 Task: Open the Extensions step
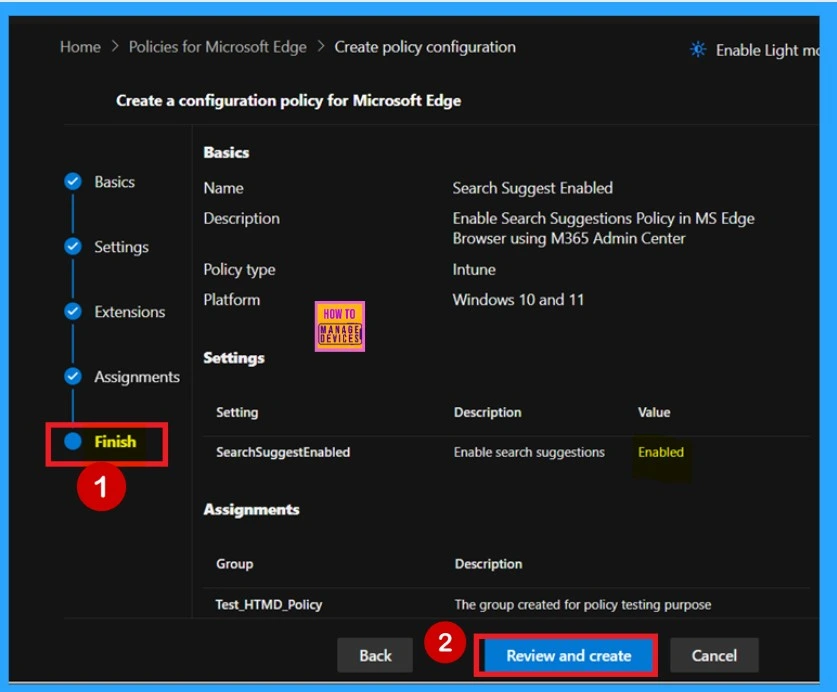tap(130, 312)
